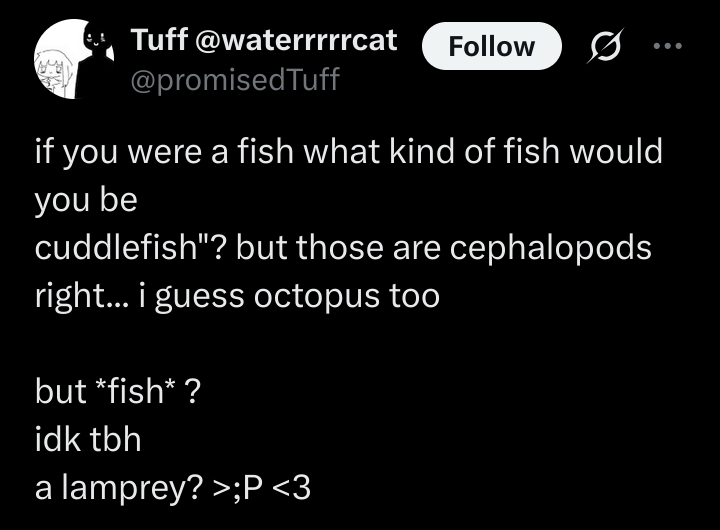Click the "idk tbh" line

[x=88, y=439]
